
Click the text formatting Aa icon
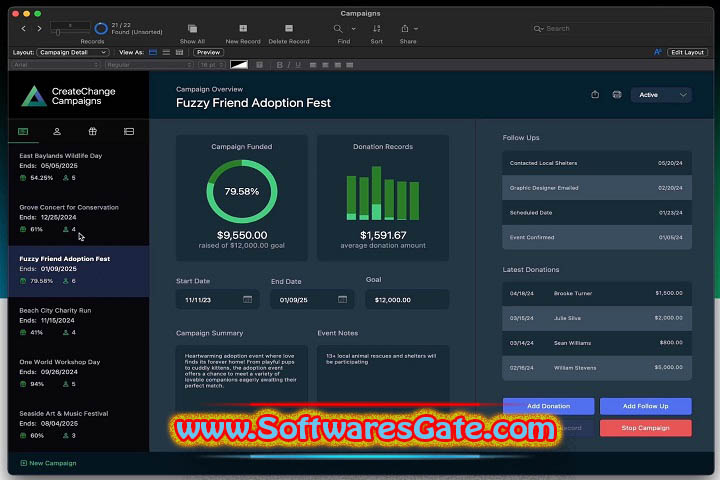coord(658,52)
